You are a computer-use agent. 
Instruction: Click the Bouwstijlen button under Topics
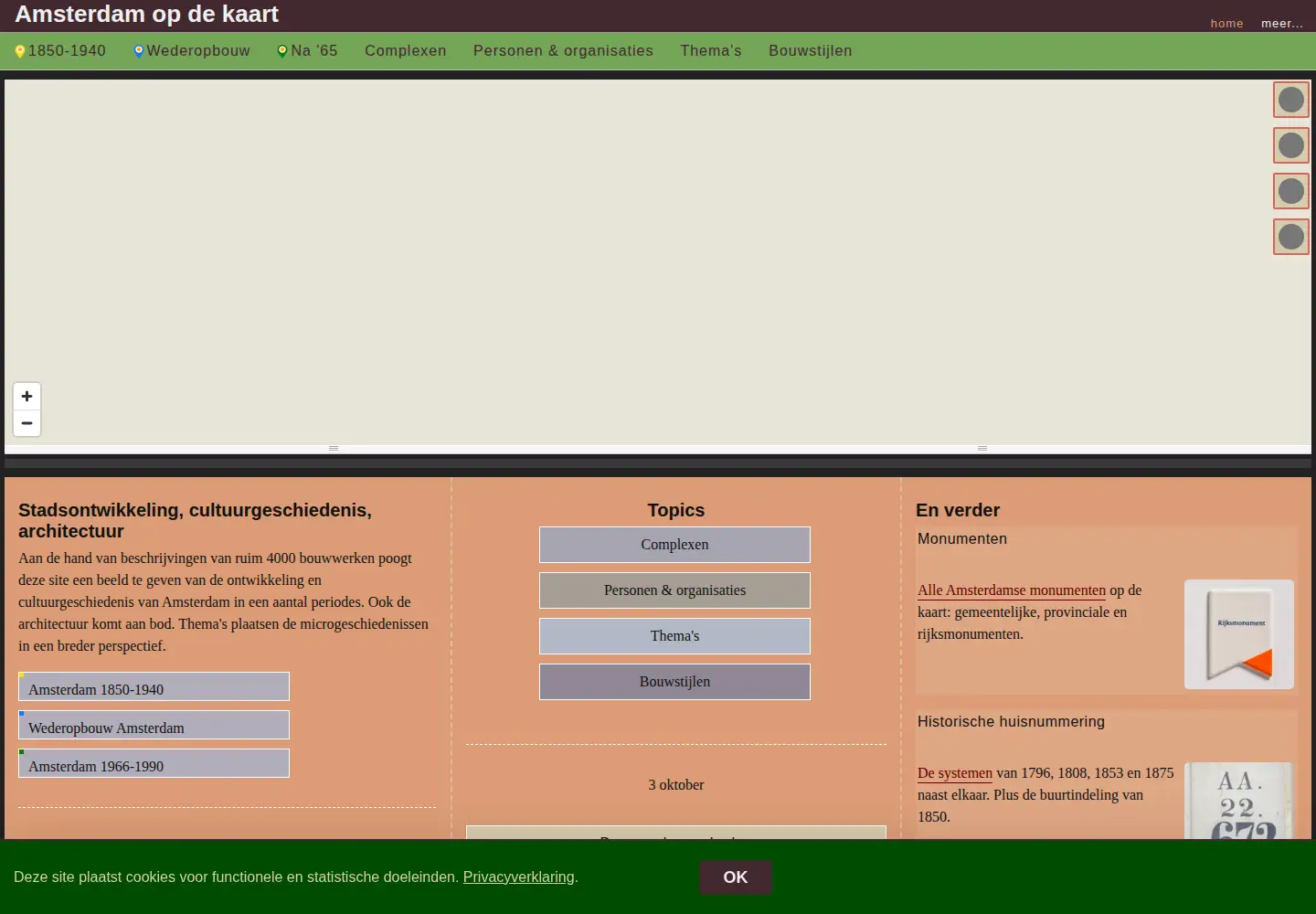(x=674, y=682)
